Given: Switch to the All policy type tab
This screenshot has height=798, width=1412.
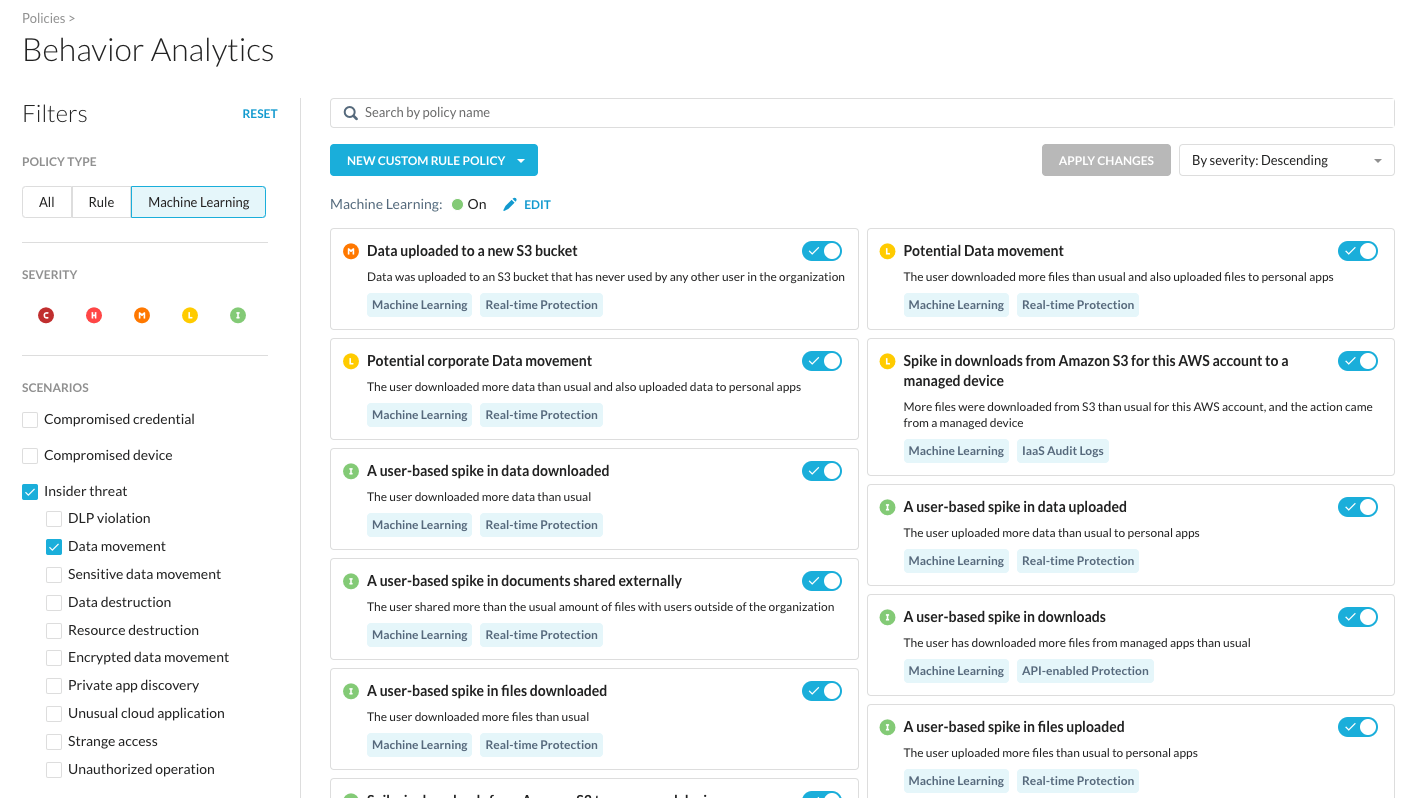Looking at the screenshot, I should (x=46, y=201).
